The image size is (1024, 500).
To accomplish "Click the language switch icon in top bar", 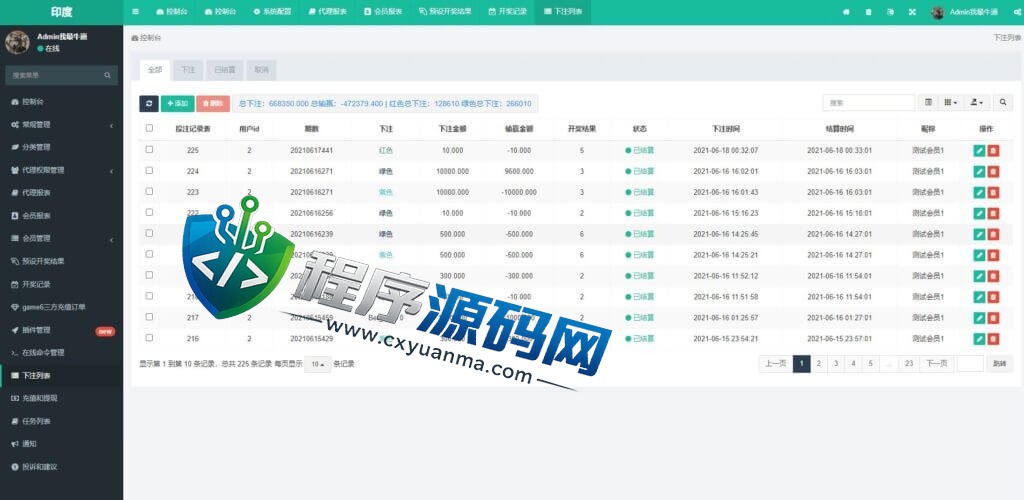I will pyautogui.click(x=890, y=12).
